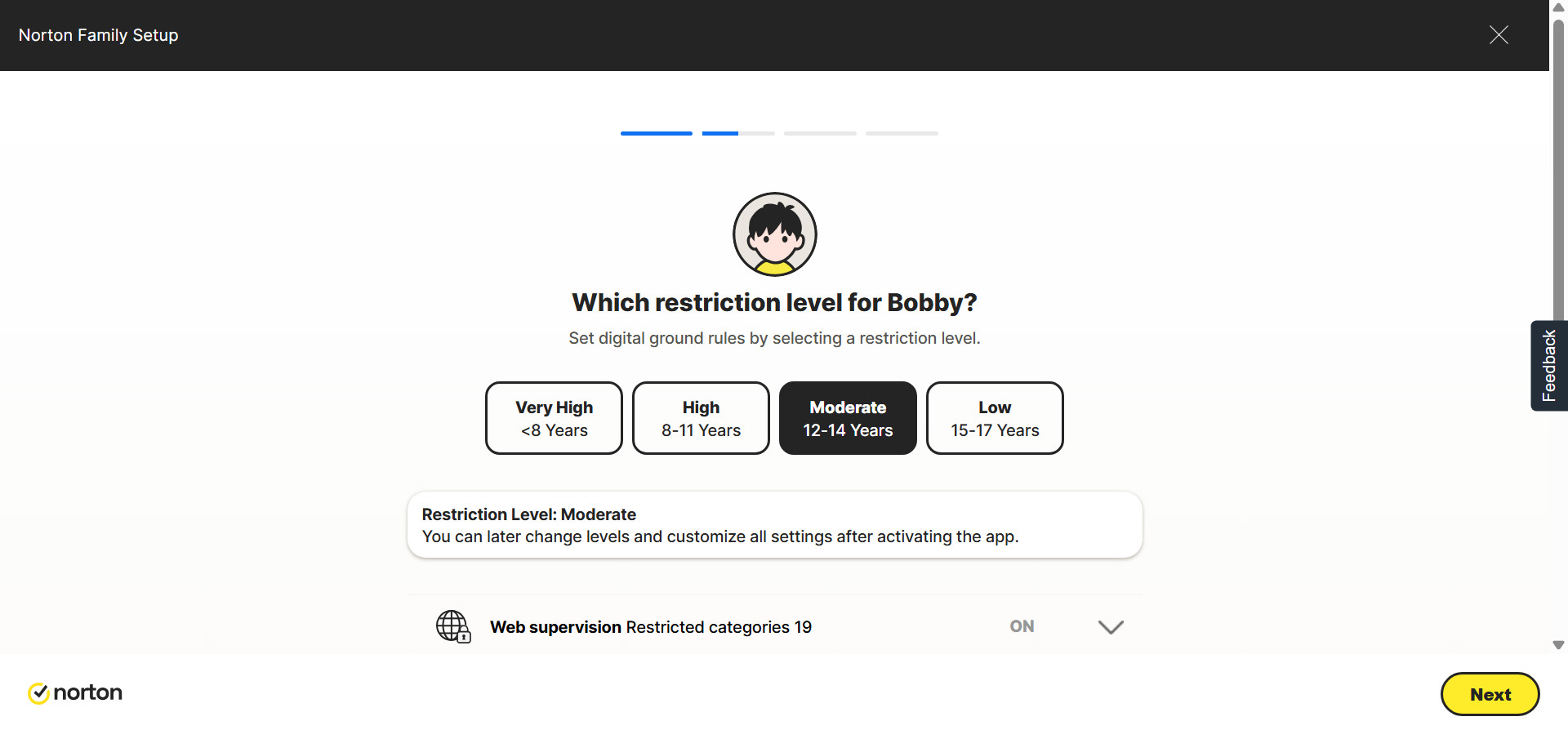Click the Restriction Level: Moderate info card
This screenshot has width=1568, height=730.
click(x=774, y=525)
